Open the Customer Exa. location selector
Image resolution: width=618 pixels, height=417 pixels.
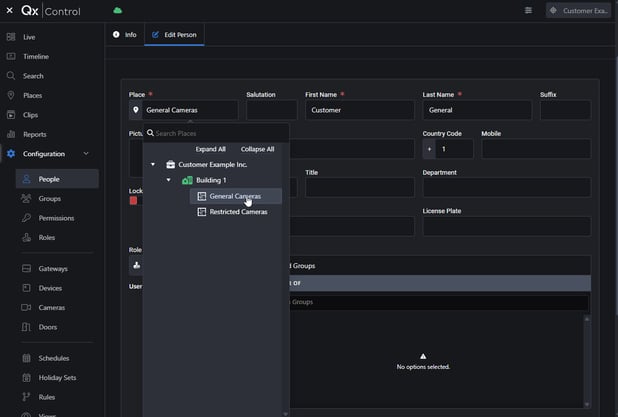tap(578, 11)
